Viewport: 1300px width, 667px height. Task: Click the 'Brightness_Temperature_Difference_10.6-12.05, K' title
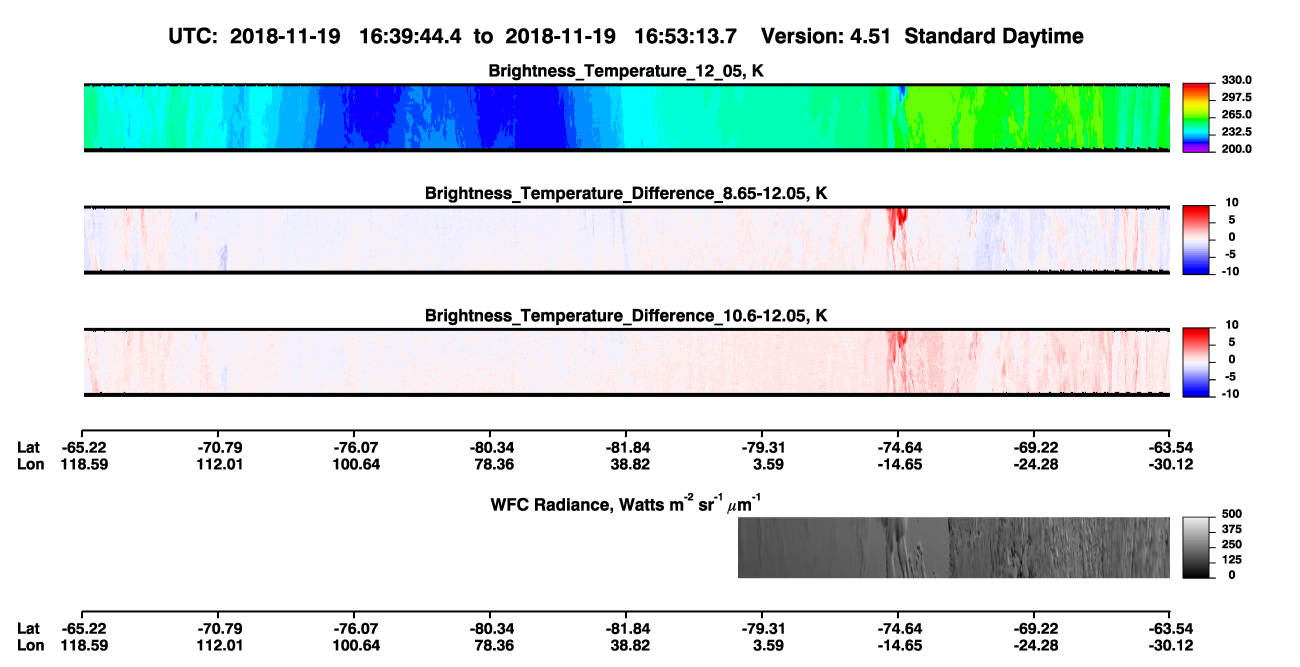coord(626,316)
